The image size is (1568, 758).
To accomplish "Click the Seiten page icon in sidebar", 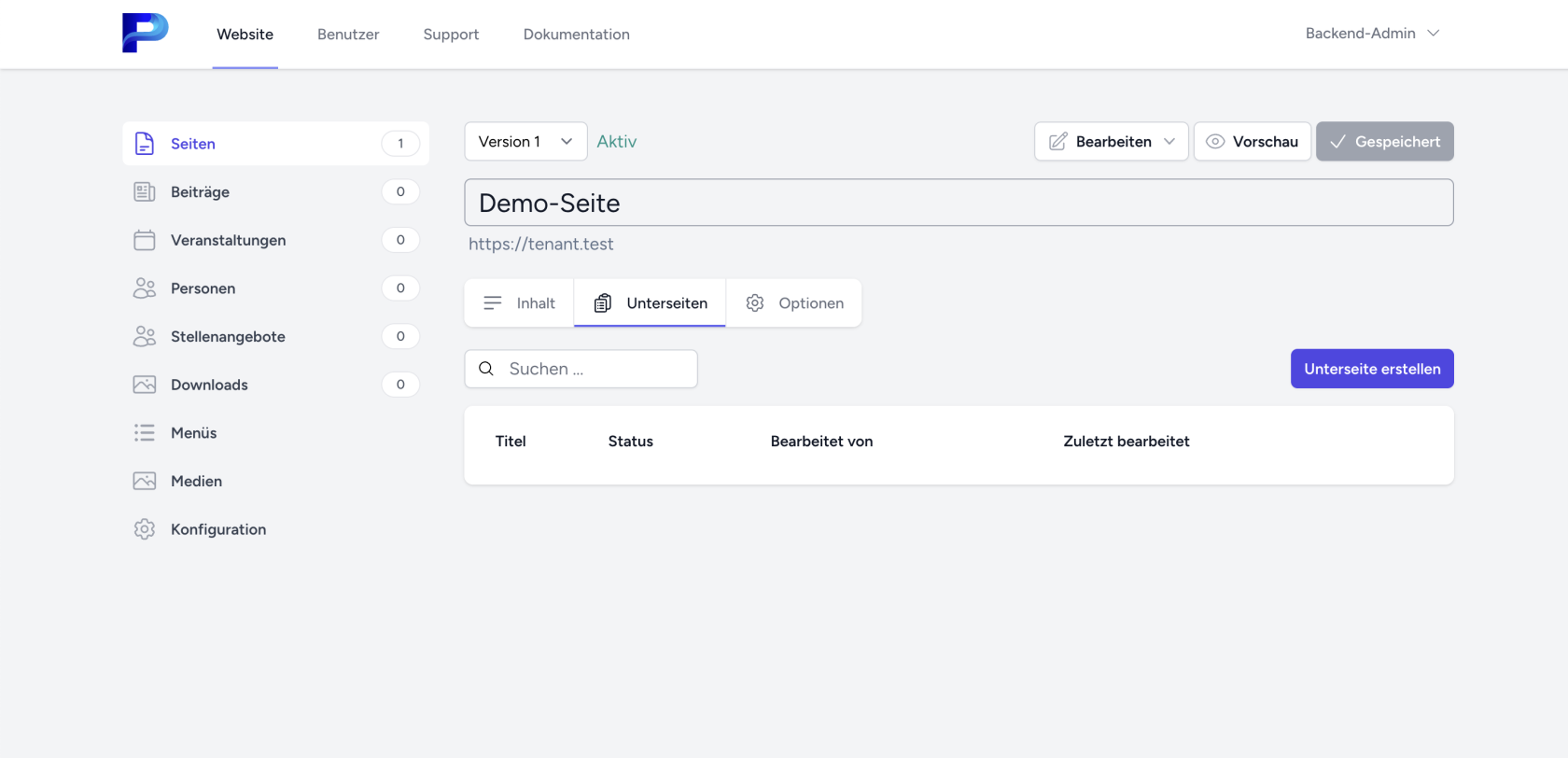I will click(145, 144).
